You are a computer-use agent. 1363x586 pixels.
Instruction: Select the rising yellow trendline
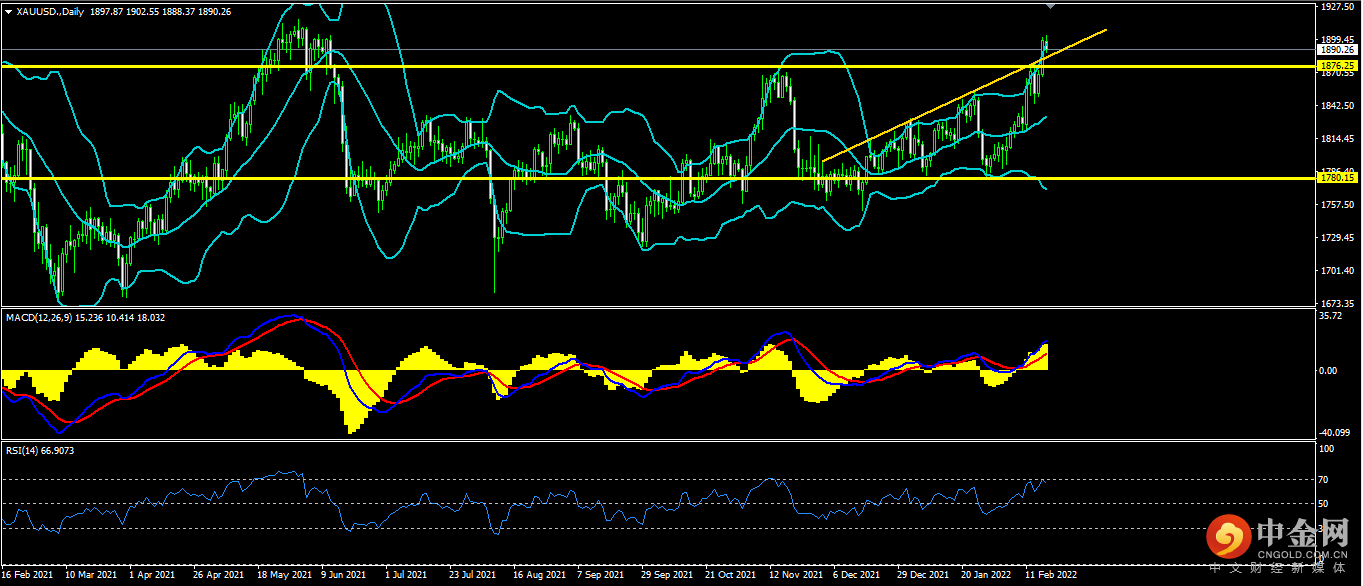[965, 95]
